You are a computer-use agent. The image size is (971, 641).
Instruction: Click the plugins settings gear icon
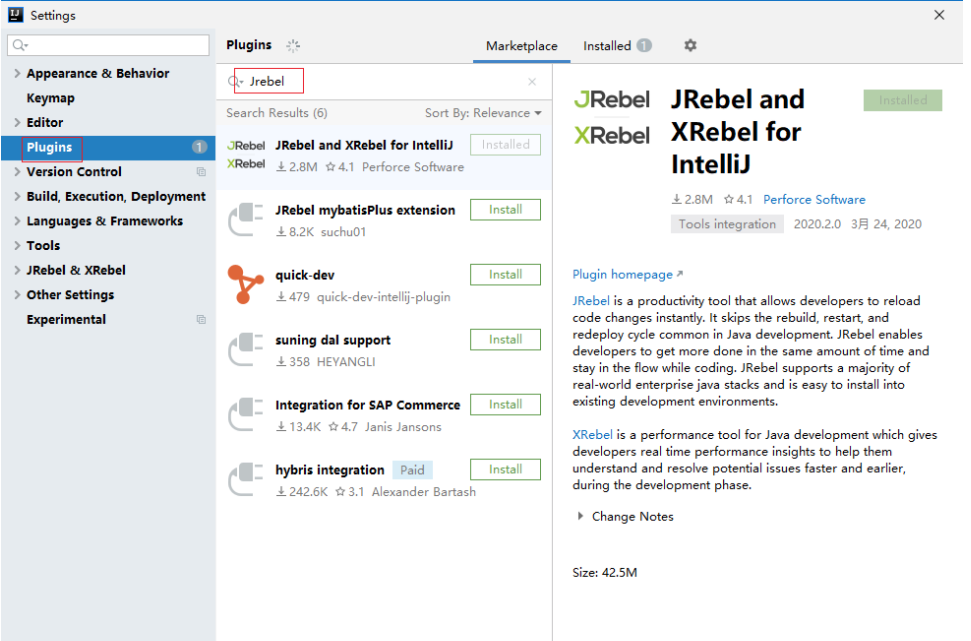(x=690, y=45)
